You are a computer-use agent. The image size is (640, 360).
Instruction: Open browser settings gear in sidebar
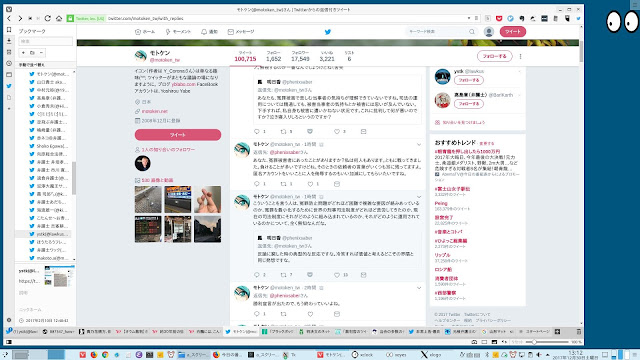pyautogui.click(x=9, y=320)
